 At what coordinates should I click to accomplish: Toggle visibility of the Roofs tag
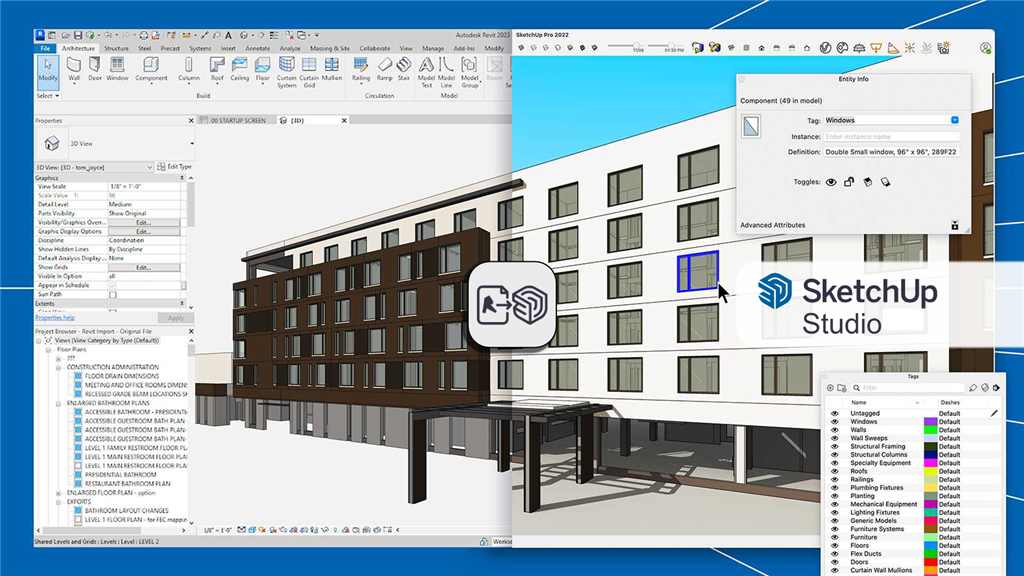(x=835, y=471)
